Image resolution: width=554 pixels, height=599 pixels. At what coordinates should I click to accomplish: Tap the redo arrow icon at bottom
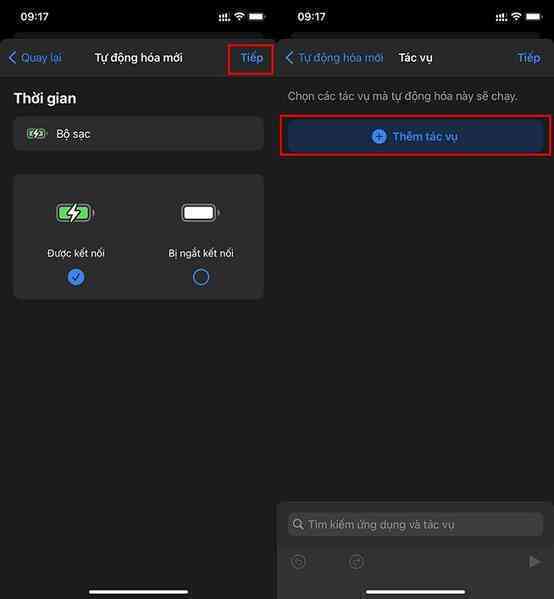356,562
